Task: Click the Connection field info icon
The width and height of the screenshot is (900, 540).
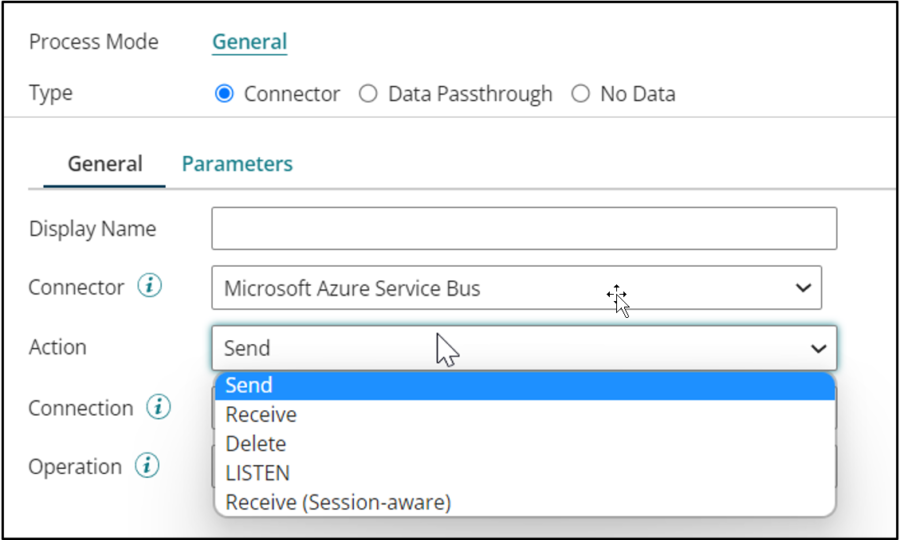Action: [158, 408]
